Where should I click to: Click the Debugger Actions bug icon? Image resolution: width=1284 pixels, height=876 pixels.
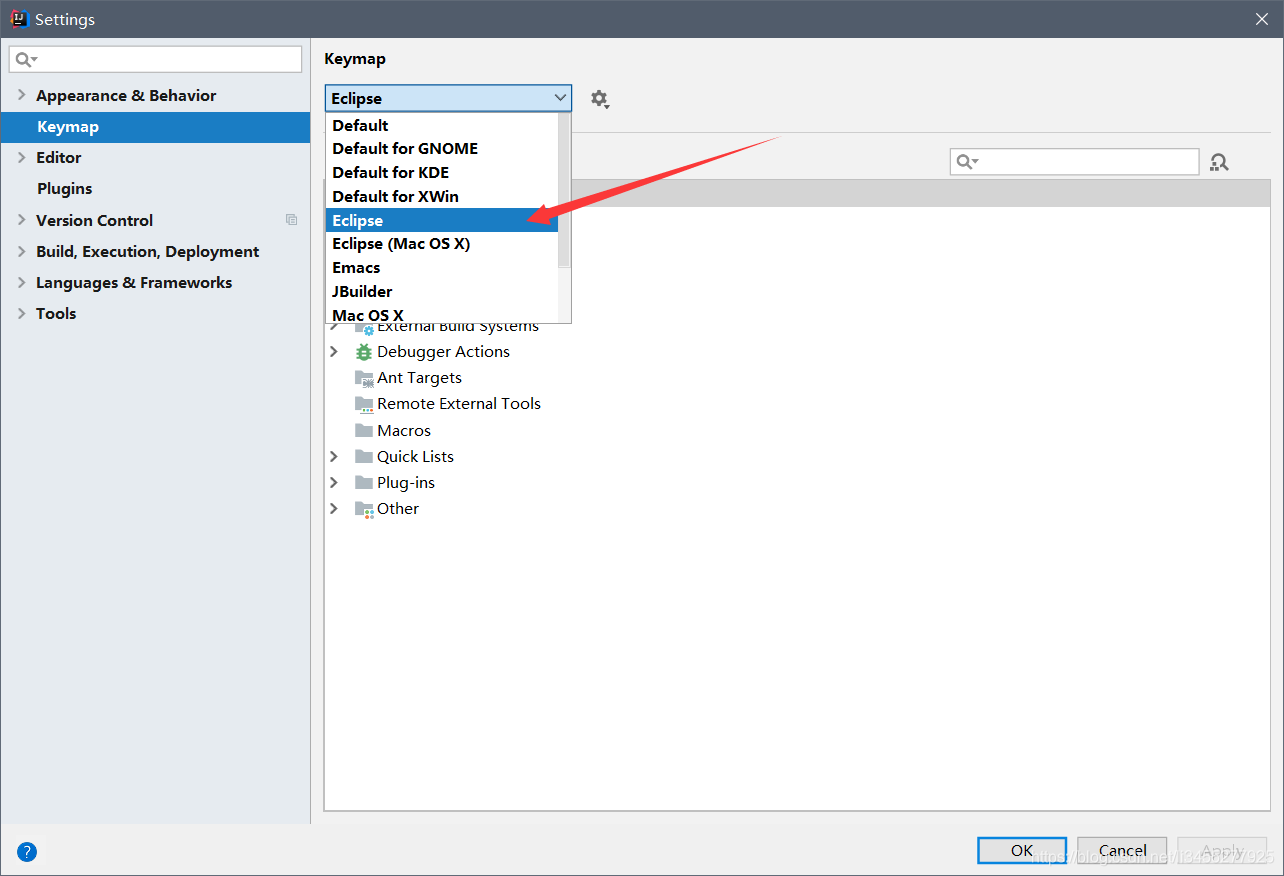pos(364,352)
